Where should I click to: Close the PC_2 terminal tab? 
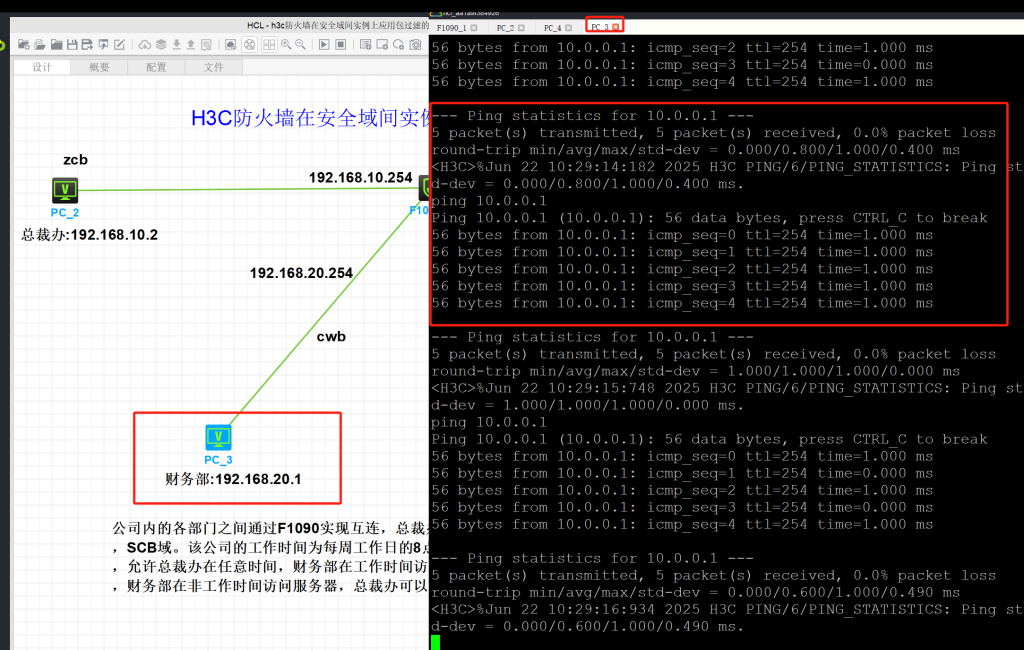pos(521,27)
